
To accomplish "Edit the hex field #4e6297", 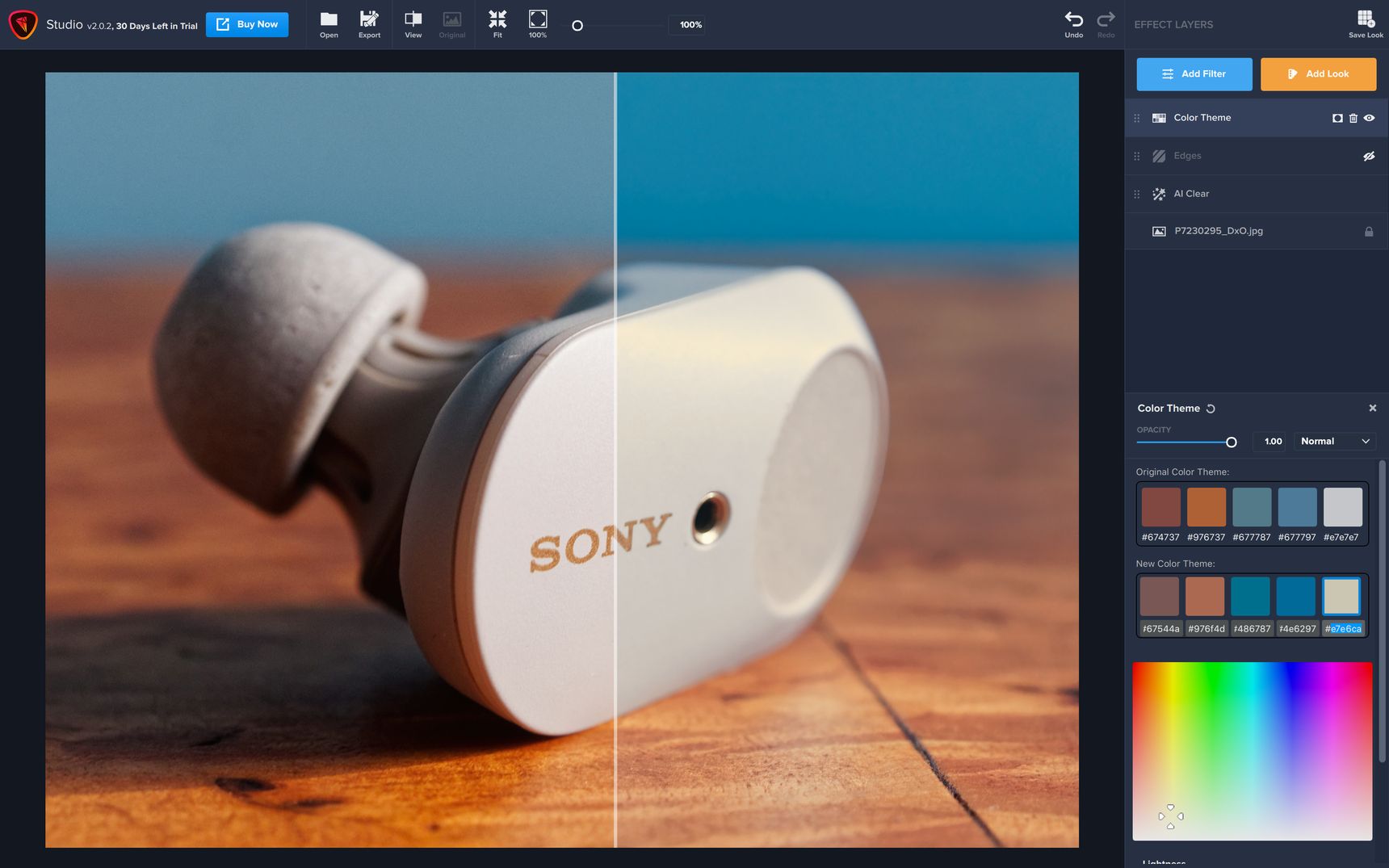I will pos(1297,628).
